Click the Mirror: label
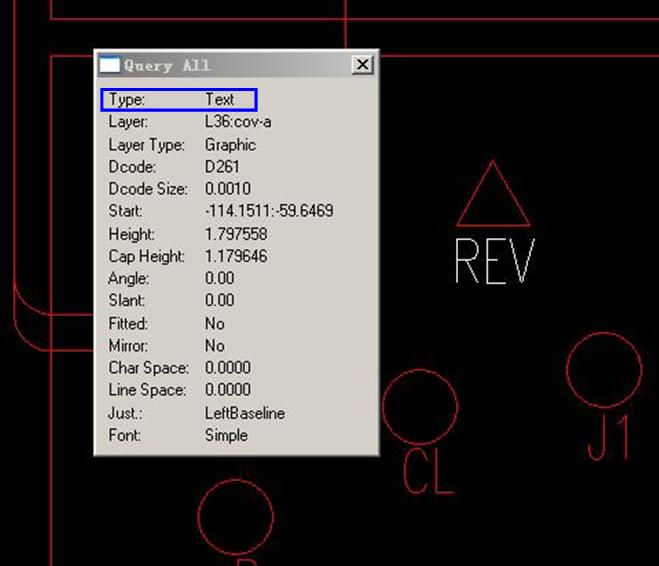This screenshot has height=566, width=659. (128, 346)
